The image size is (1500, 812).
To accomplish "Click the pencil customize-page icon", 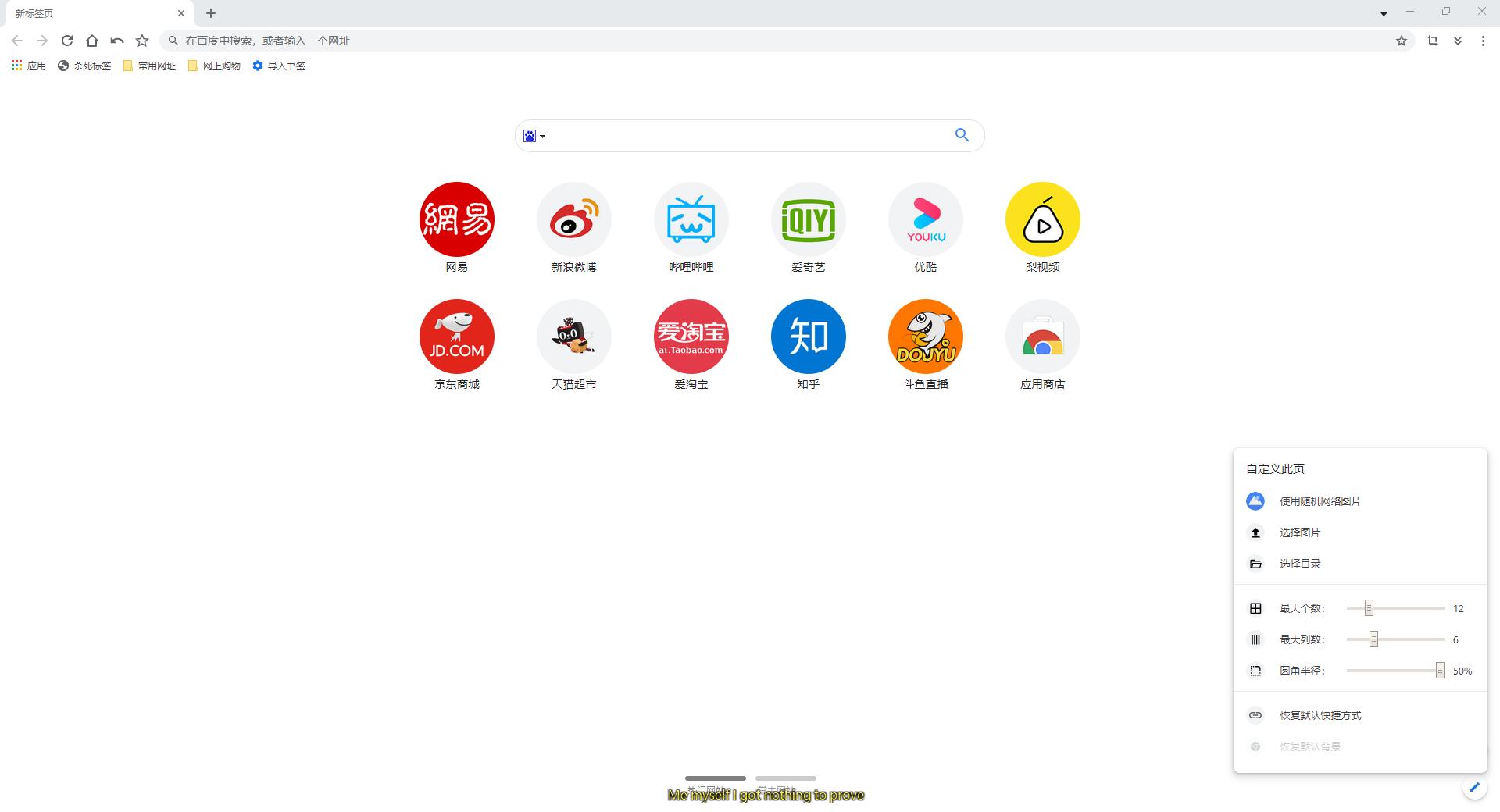I will pyautogui.click(x=1474, y=787).
